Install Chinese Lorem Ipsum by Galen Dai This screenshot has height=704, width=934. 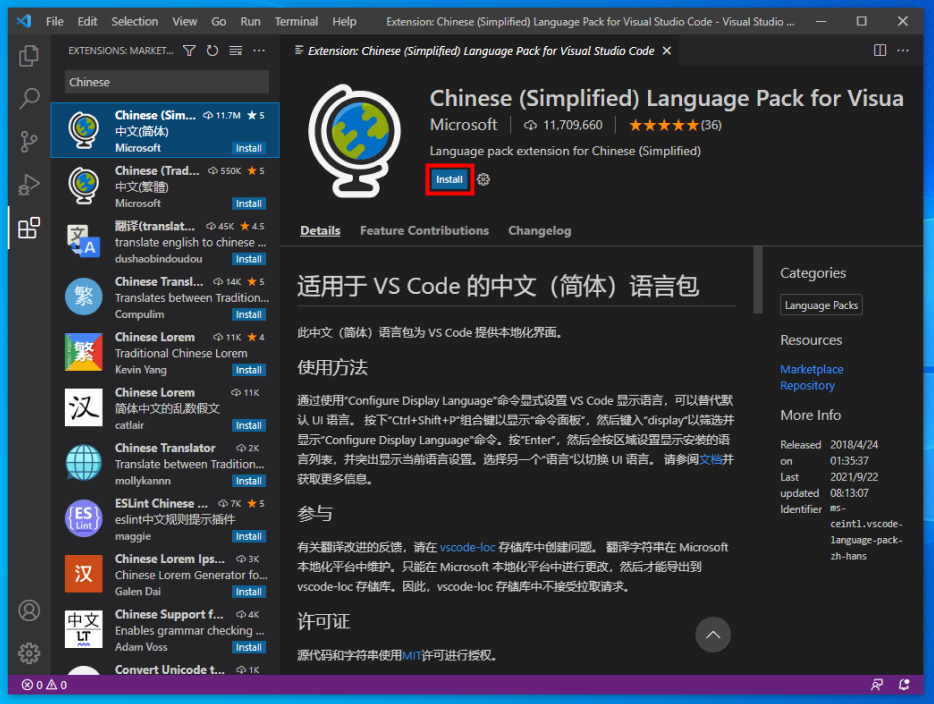click(248, 591)
